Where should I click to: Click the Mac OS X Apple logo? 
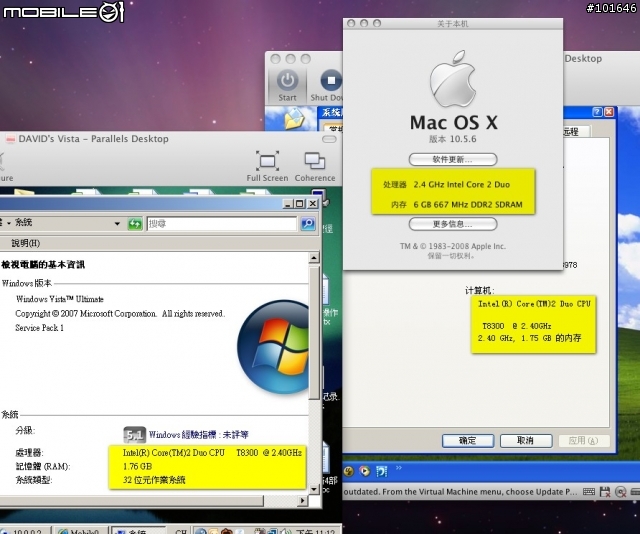click(453, 79)
